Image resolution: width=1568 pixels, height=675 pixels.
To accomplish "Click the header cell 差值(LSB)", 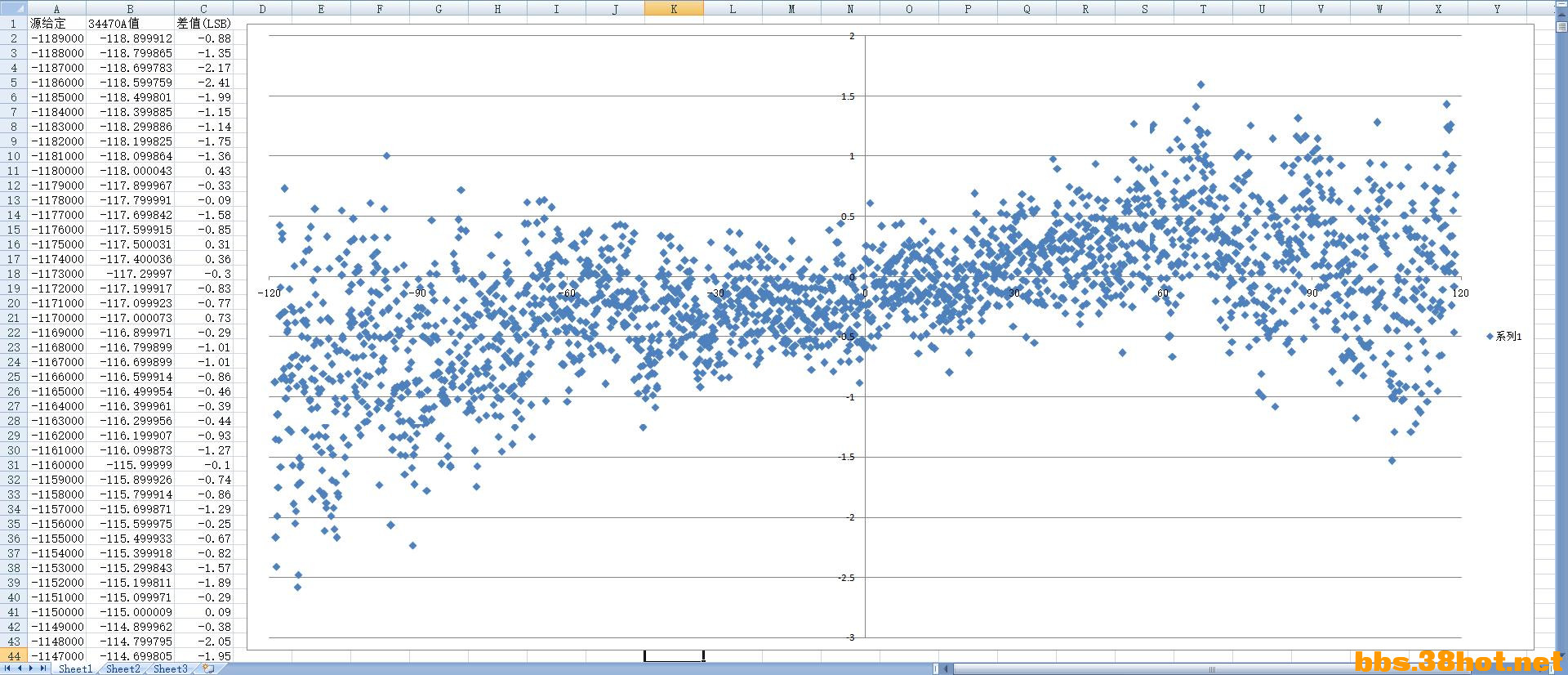I will (x=203, y=24).
